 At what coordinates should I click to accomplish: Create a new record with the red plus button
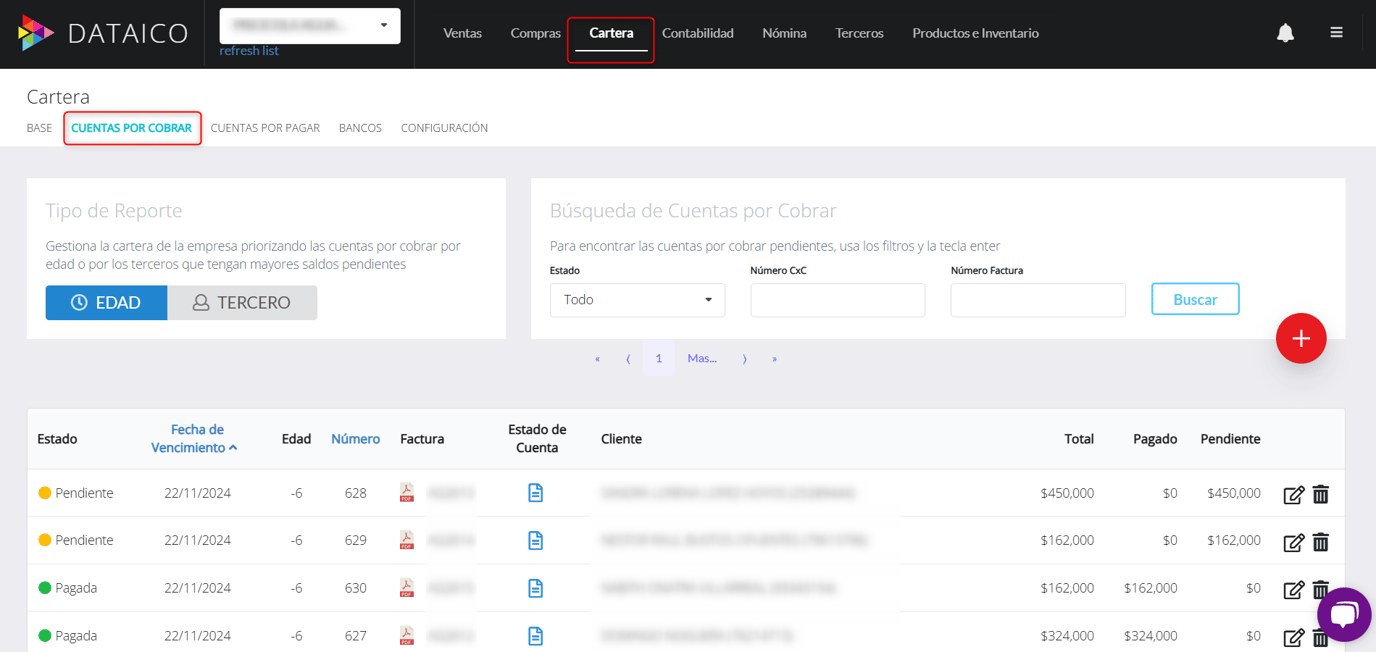coord(1301,338)
